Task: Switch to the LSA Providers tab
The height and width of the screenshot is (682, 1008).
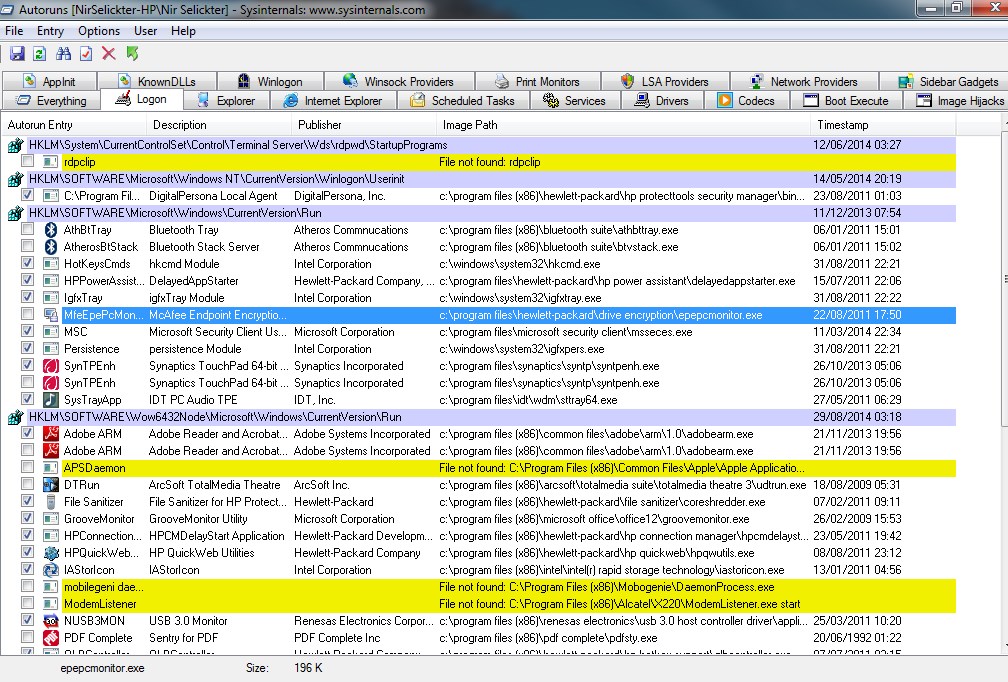Action: [665, 82]
